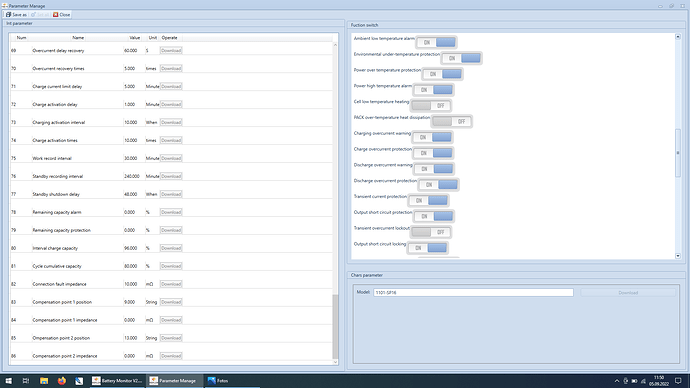Click the Save as toolbar button
This screenshot has height=388, width=690.
click(x=16, y=15)
